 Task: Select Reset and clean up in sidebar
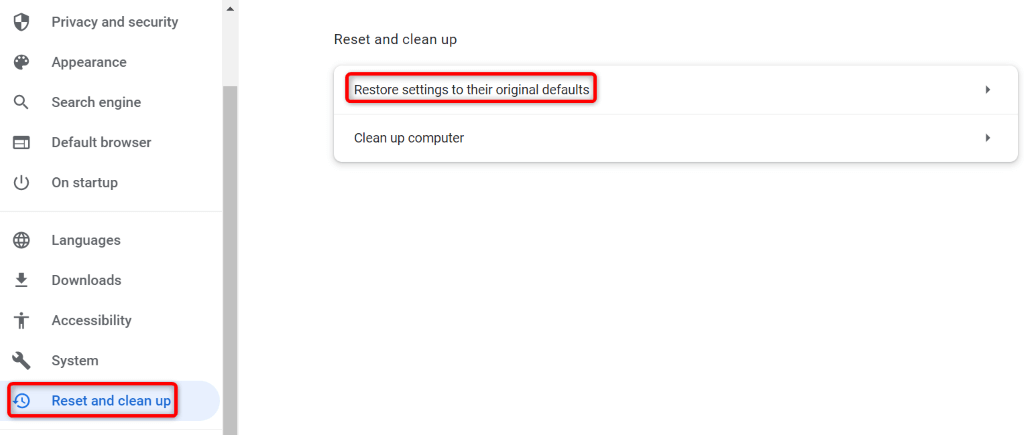click(111, 401)
